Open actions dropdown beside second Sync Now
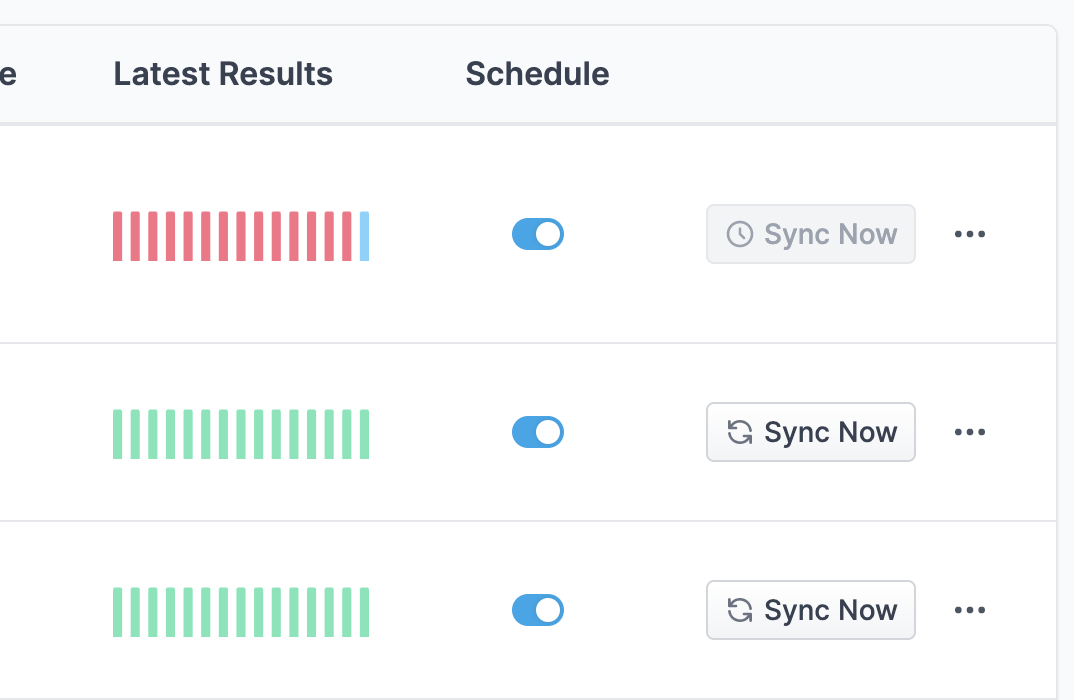The image size is (1074, 700). [x=969, y=432]
